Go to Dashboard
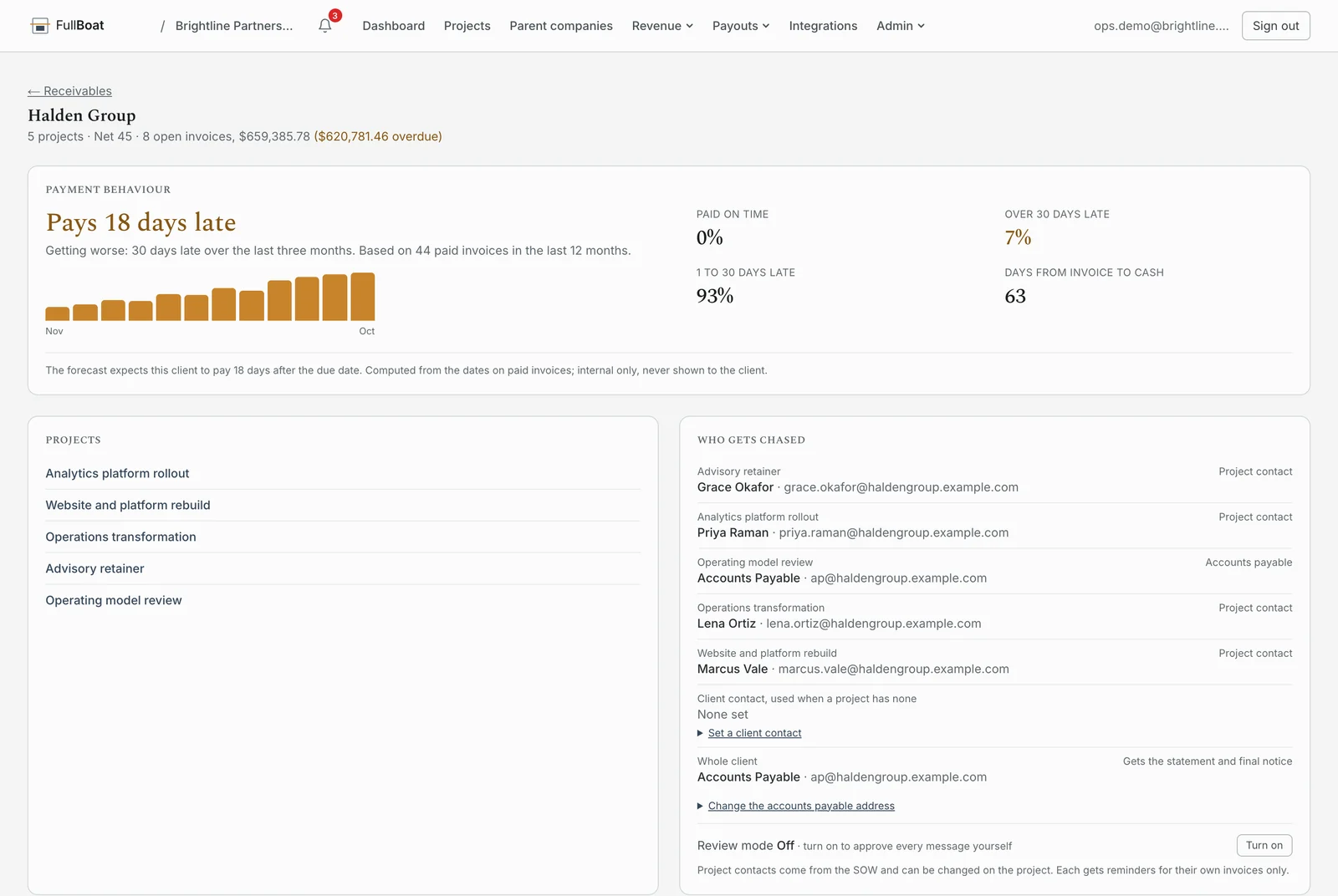 point(394,26)
